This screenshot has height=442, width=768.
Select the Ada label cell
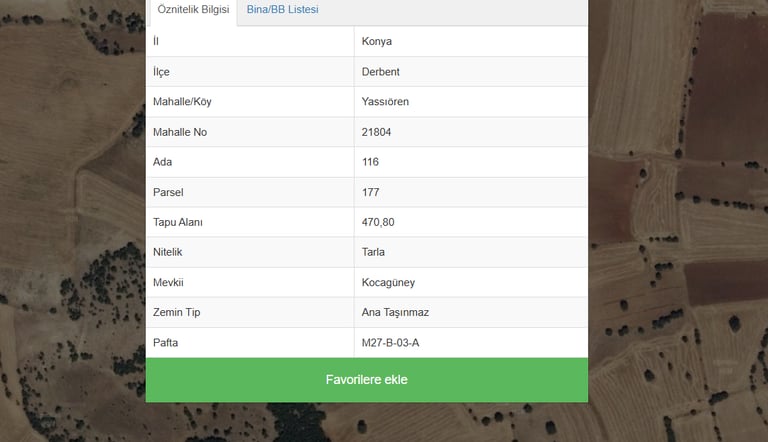(x=250, y=162)
